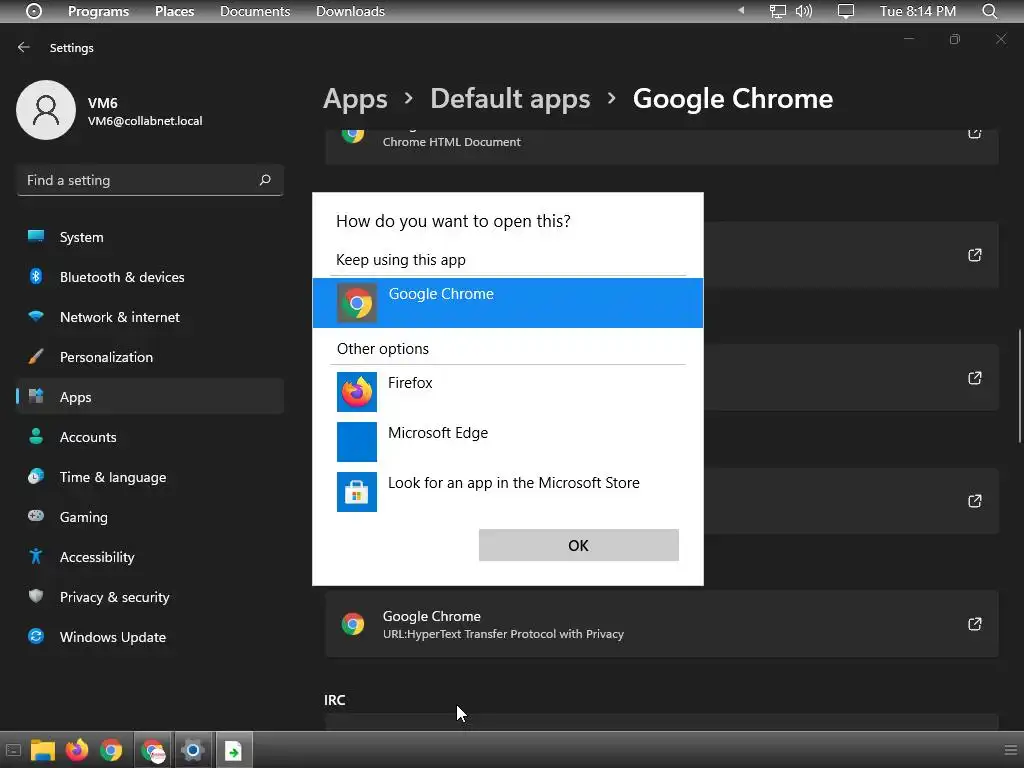Open Bluetooth & devices settings

tap(150, 277)
